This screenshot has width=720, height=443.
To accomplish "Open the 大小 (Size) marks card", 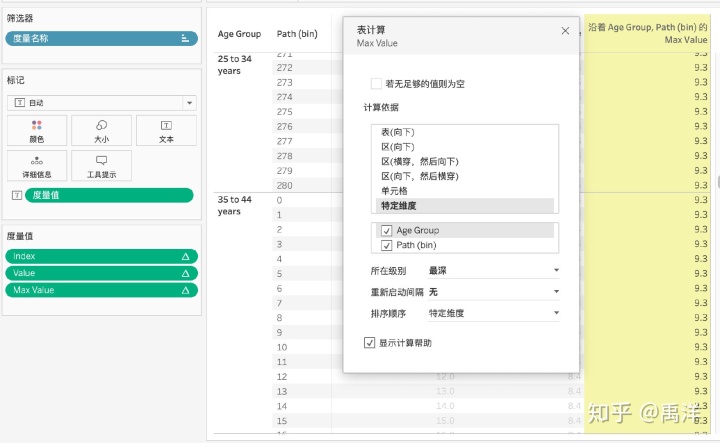I will [x=101, y=131].
